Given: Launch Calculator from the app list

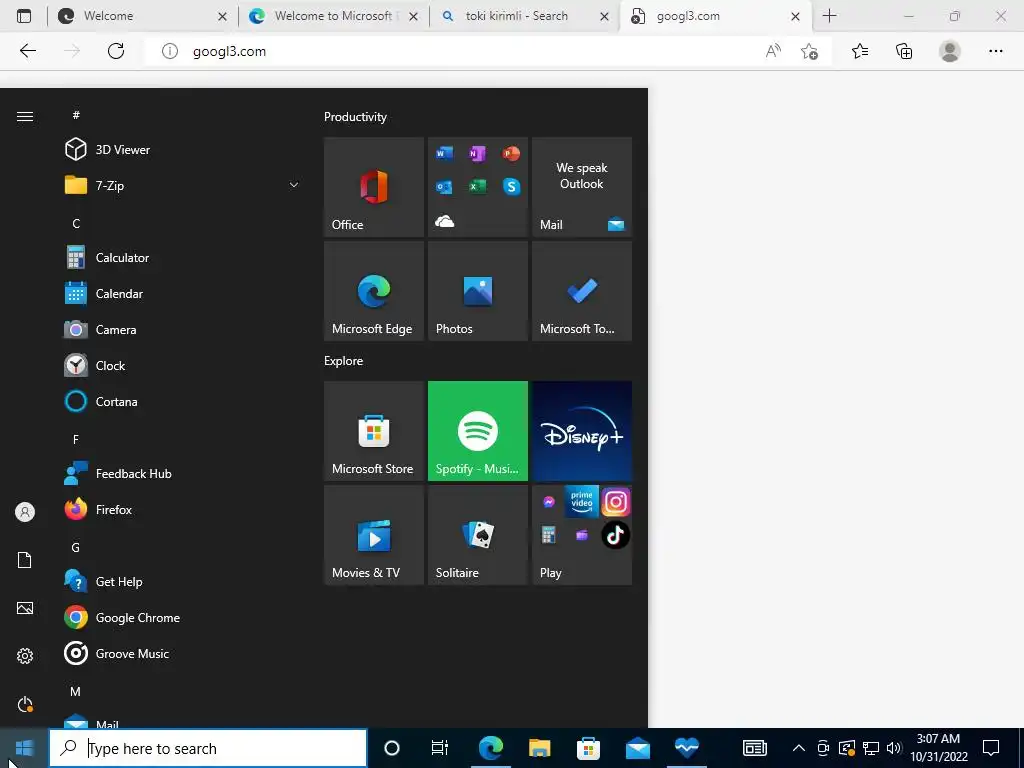Looking at the screenshot, I should click(183, 258).
